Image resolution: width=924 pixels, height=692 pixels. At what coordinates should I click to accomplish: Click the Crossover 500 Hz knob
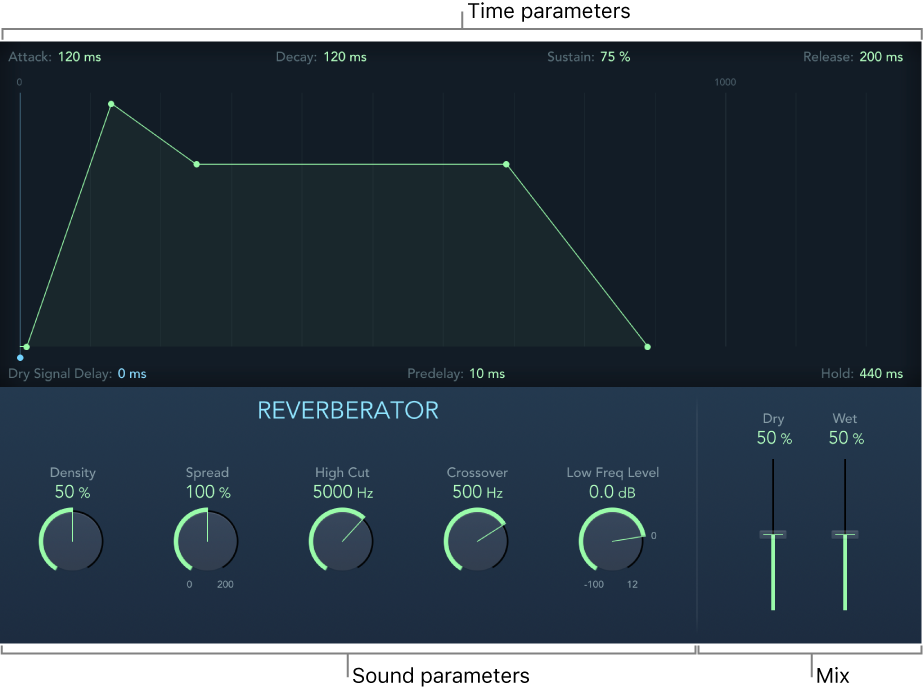[476, 540]
